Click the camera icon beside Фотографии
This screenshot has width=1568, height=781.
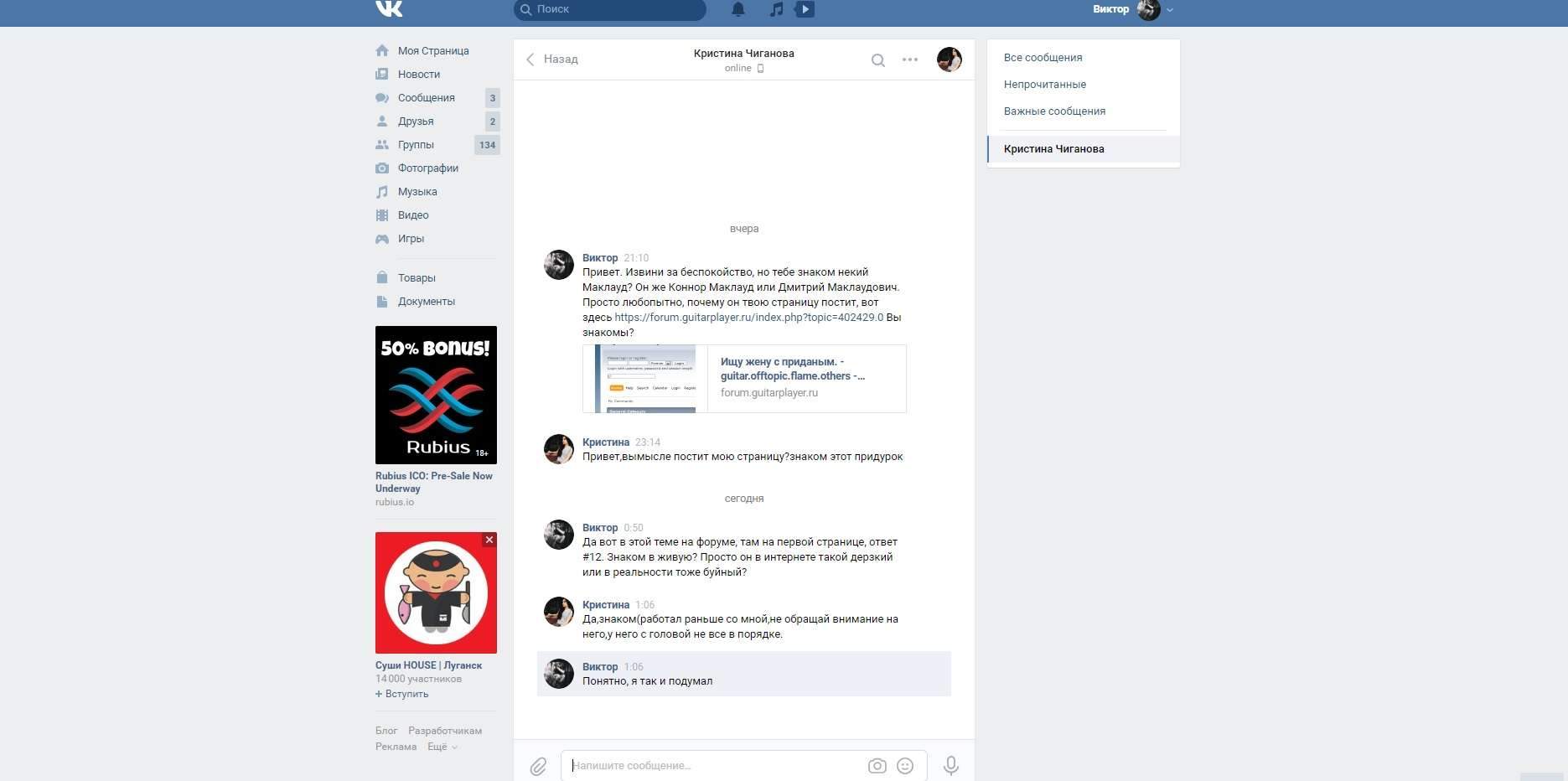tap(382, 168)
